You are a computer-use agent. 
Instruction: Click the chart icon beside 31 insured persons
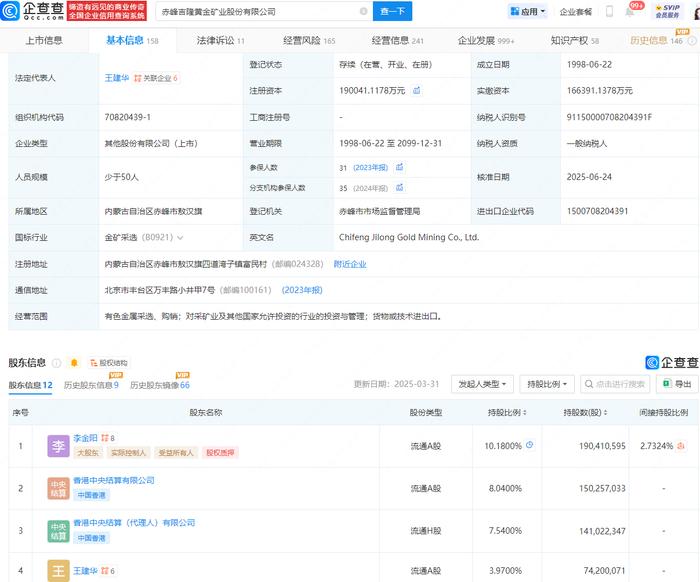pyautogui.click(x=400, y=167)
